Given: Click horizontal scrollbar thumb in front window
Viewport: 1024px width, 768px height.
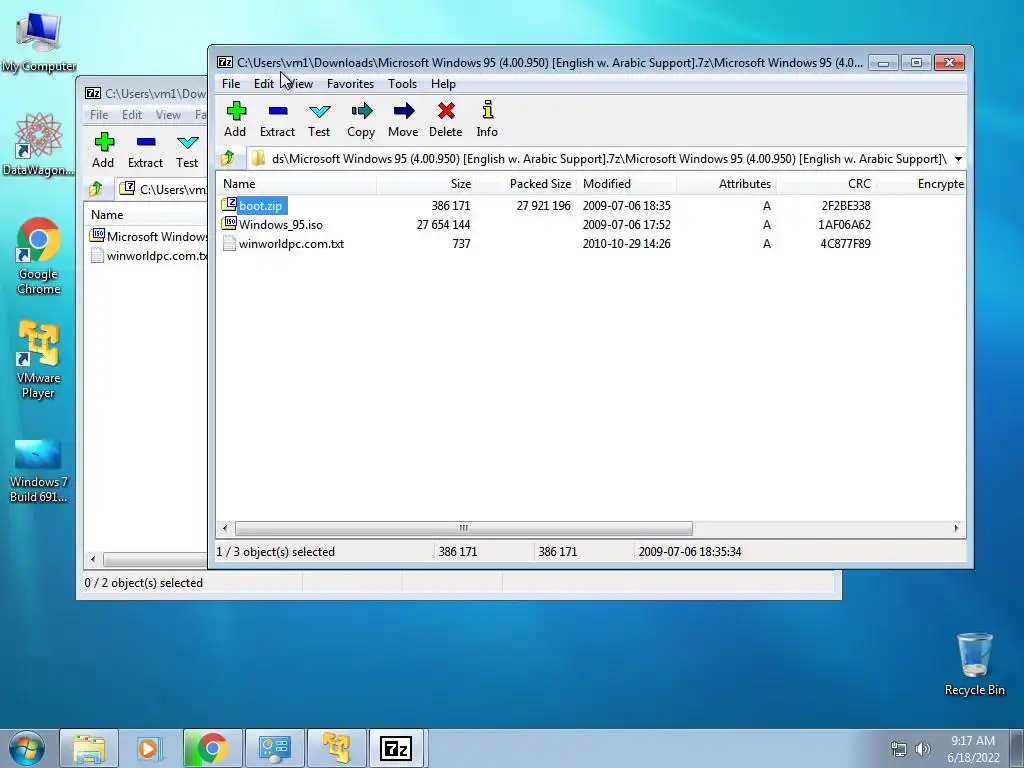Looking at the screenshot, I should click(464, 528).
